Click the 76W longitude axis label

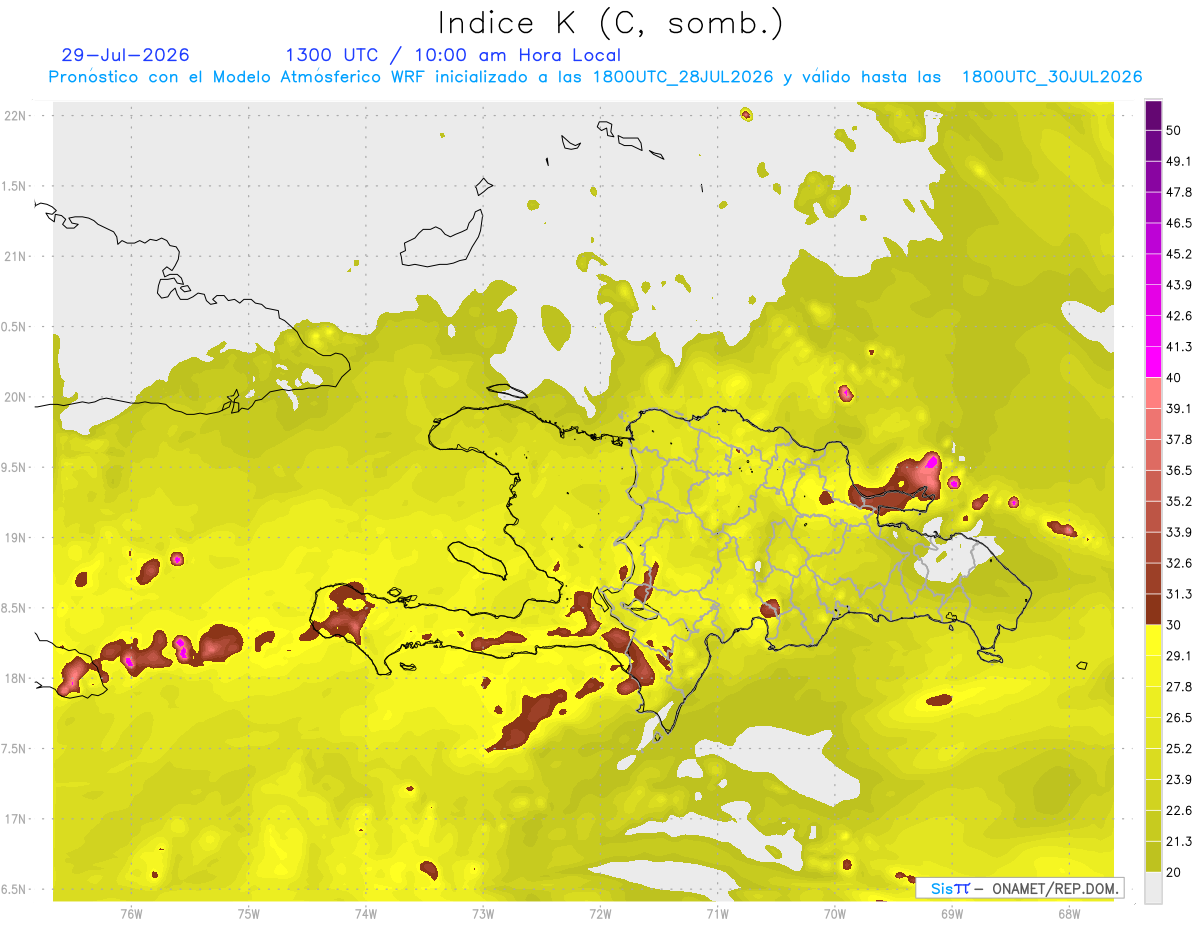coord(131,913)
